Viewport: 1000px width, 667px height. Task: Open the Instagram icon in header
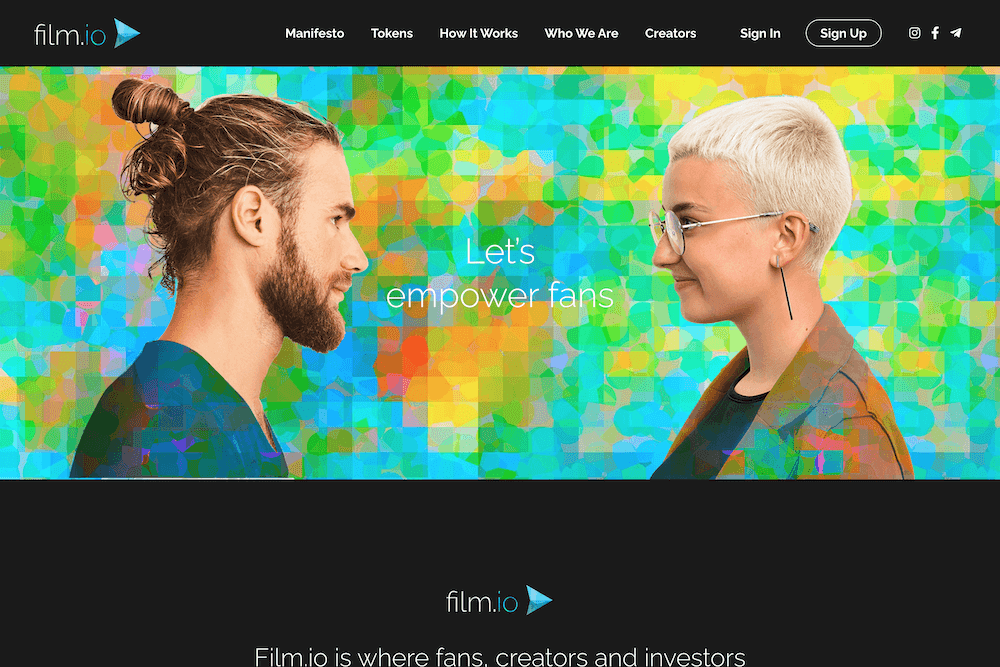(x=914, y=33)
